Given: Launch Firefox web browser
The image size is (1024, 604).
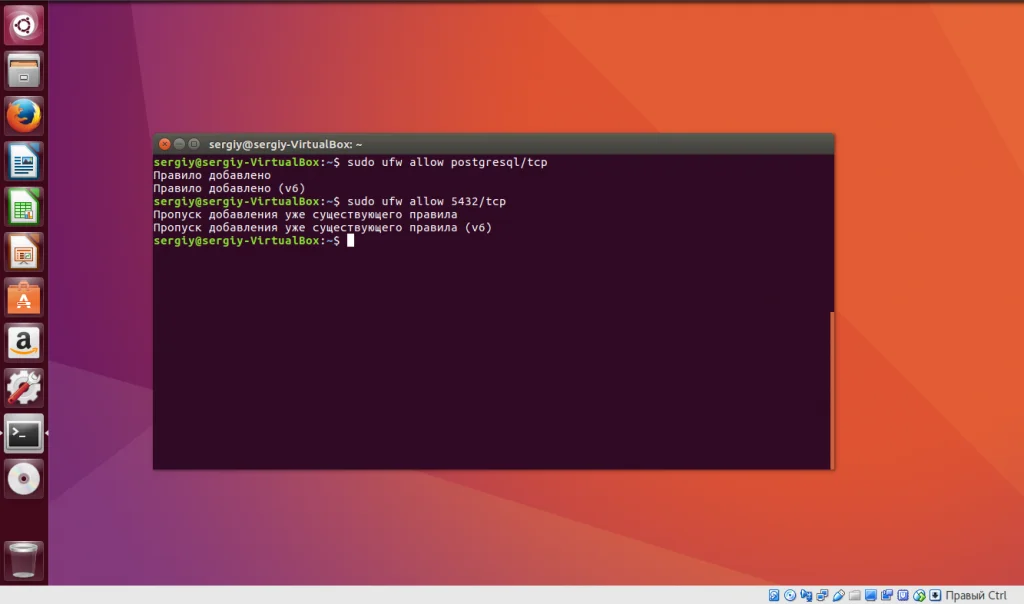Looking at the screenshot, I should click(24, 116).
